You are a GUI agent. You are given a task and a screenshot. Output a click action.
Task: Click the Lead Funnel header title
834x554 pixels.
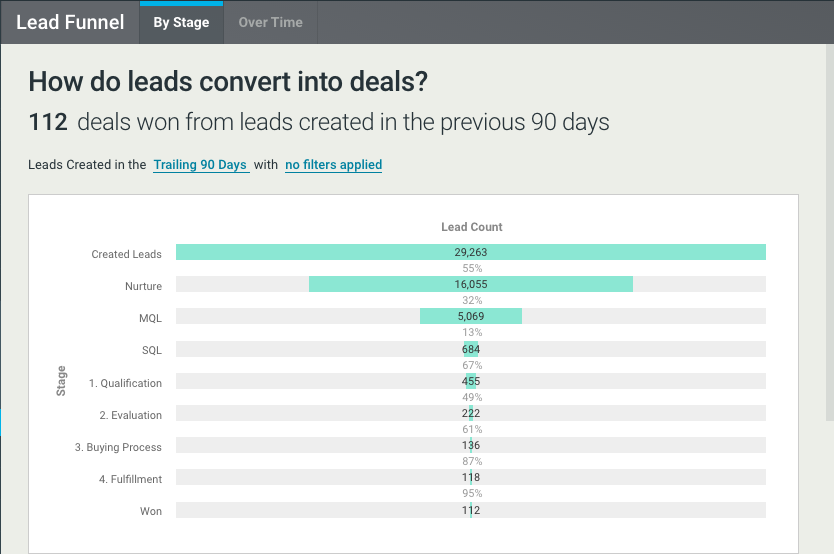tap(70, 22)
